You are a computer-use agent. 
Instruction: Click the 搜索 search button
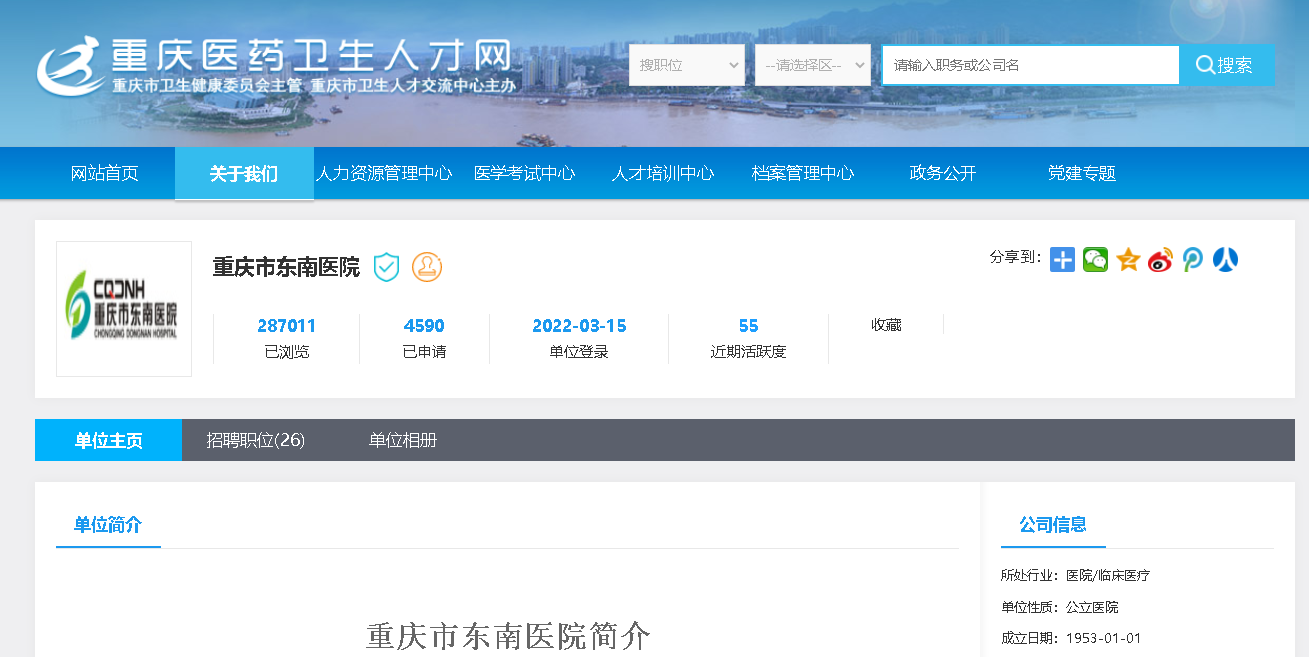[x=1226, y=65]
